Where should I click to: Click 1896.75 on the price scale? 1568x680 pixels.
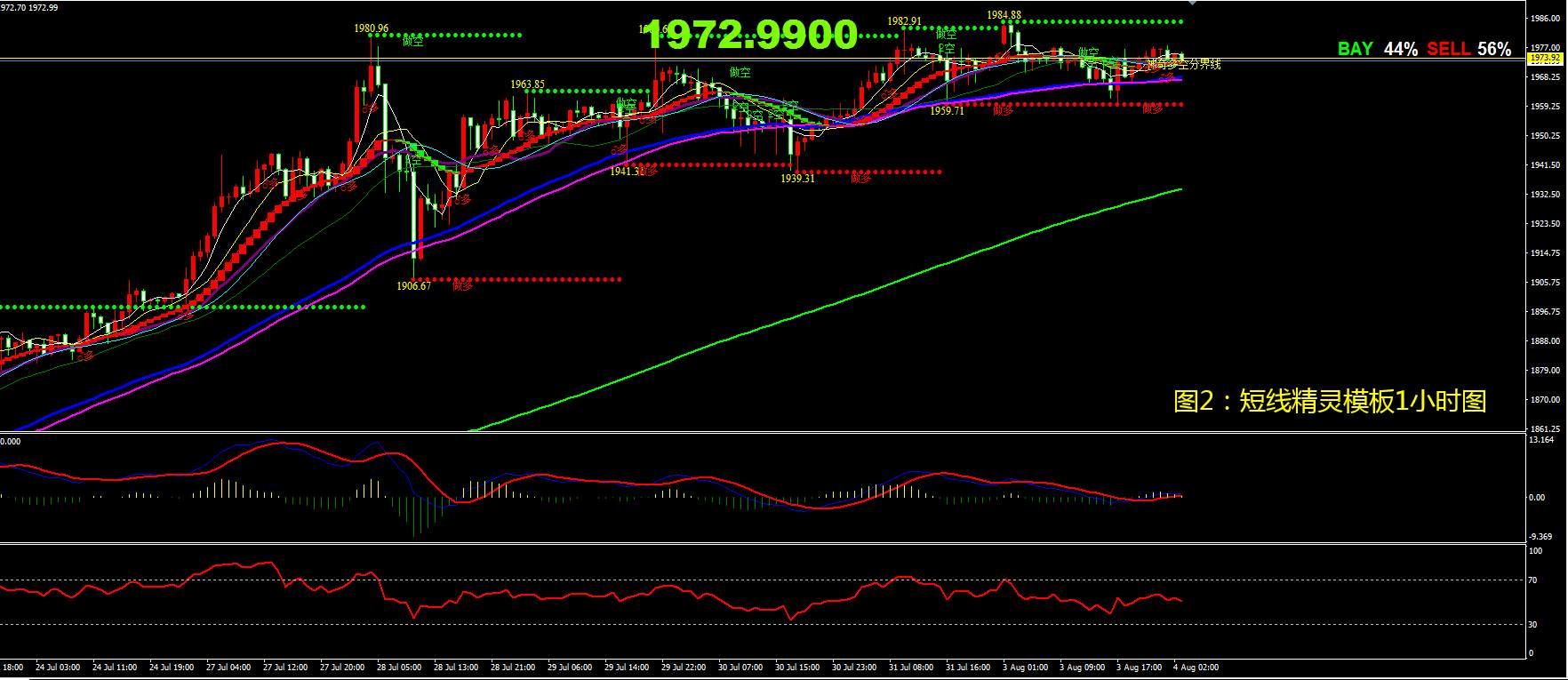(1546, 311)
